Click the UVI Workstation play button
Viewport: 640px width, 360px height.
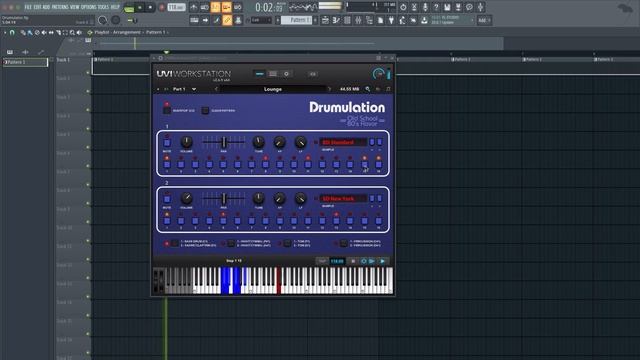point(382,261)
